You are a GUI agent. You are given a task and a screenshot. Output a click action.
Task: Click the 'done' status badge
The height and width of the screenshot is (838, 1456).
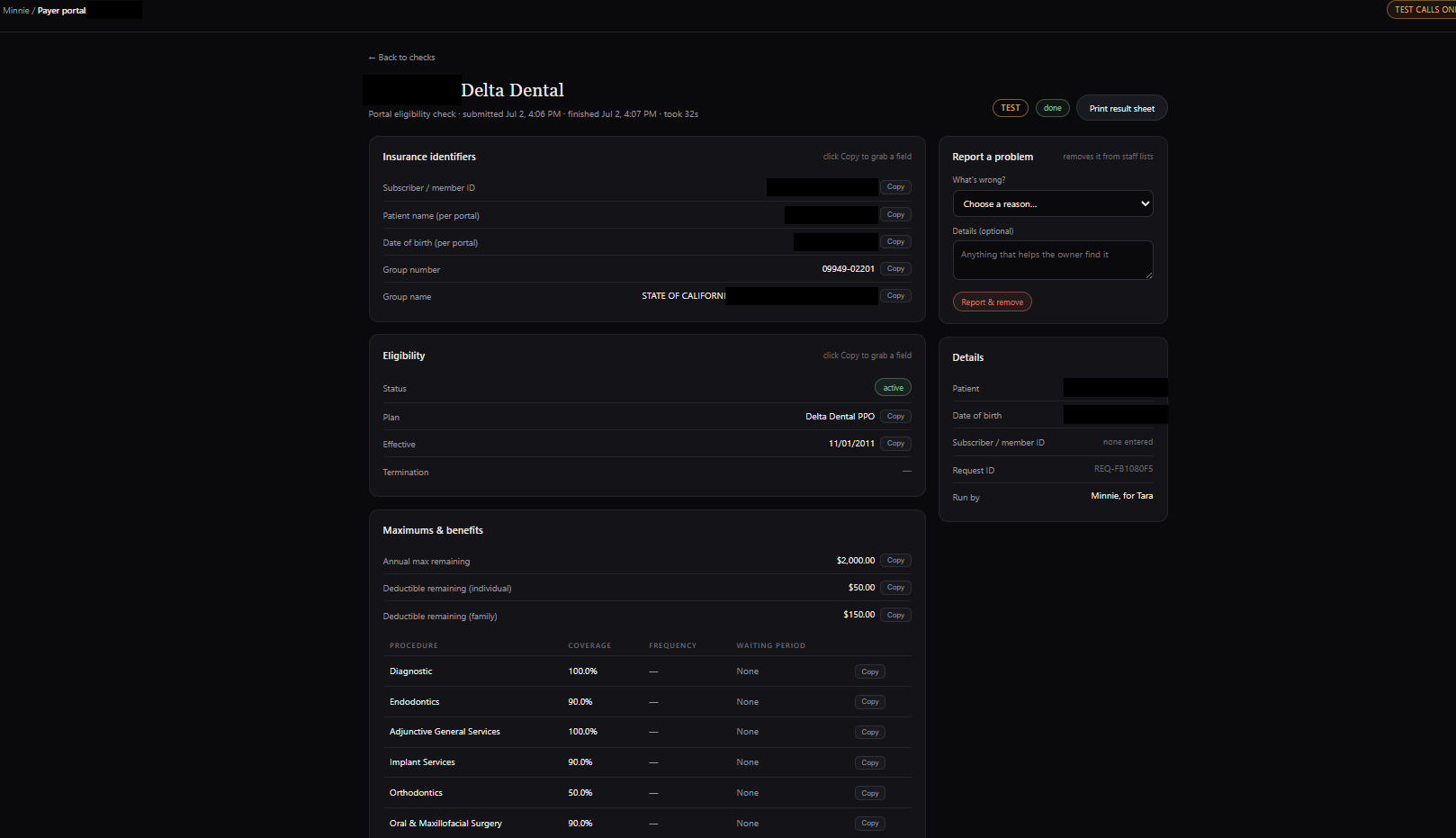[1053, 108]
